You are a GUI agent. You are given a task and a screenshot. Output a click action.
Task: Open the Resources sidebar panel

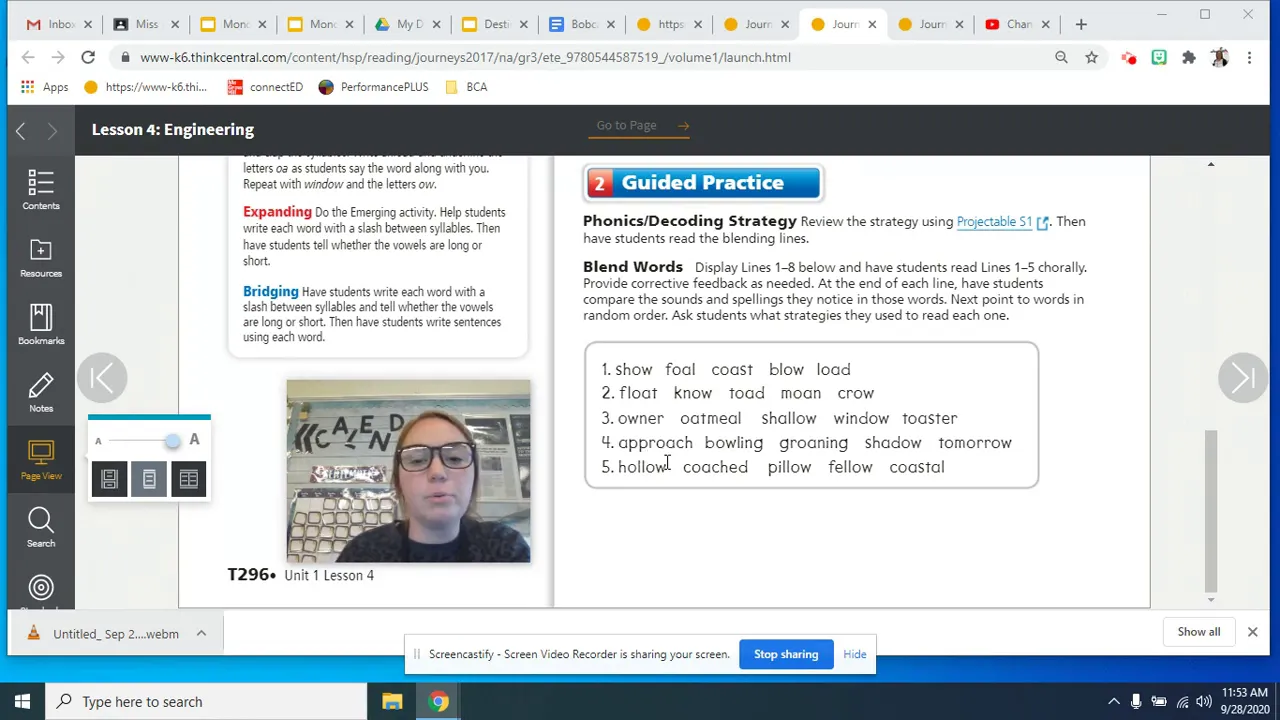41,257
